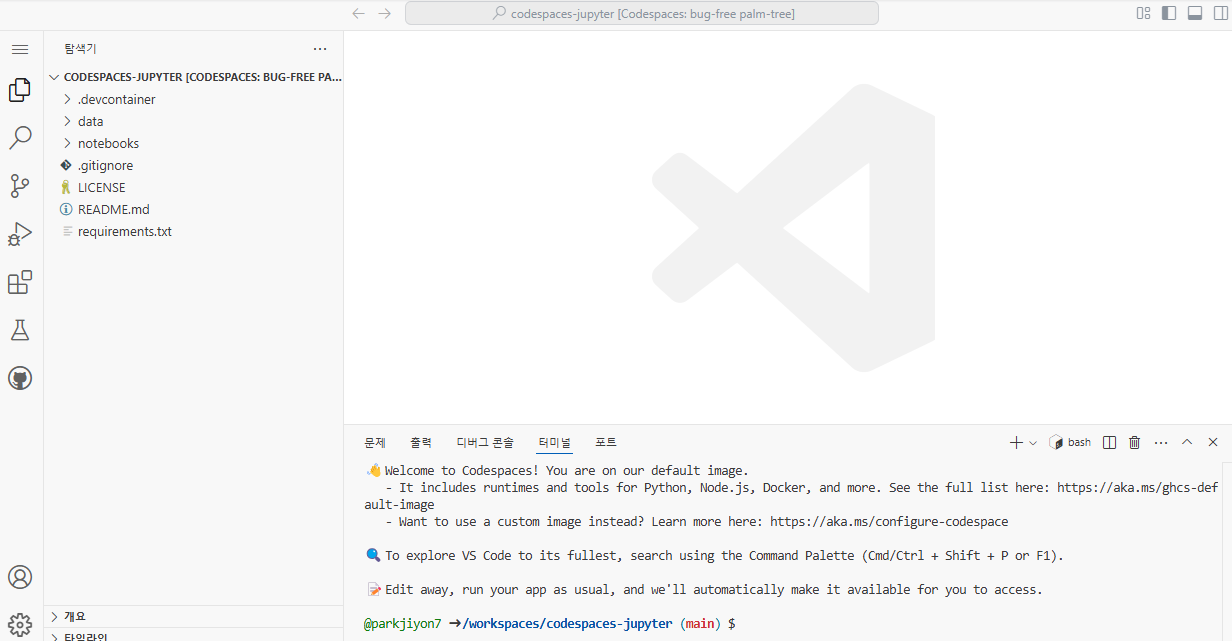Switch to the 디버그 콘솔 tab
This screenshot has height=641, width=1232.
[x=485, y=442]
